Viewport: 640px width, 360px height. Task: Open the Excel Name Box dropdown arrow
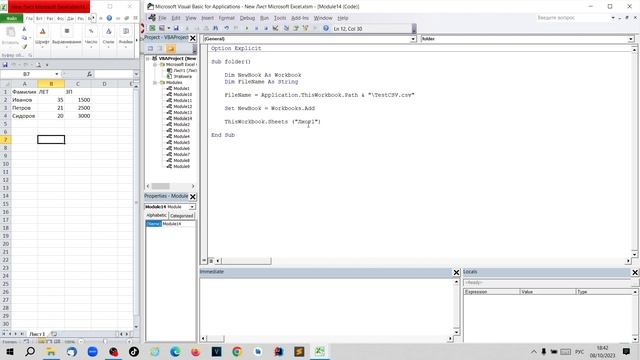click(57, 74)
